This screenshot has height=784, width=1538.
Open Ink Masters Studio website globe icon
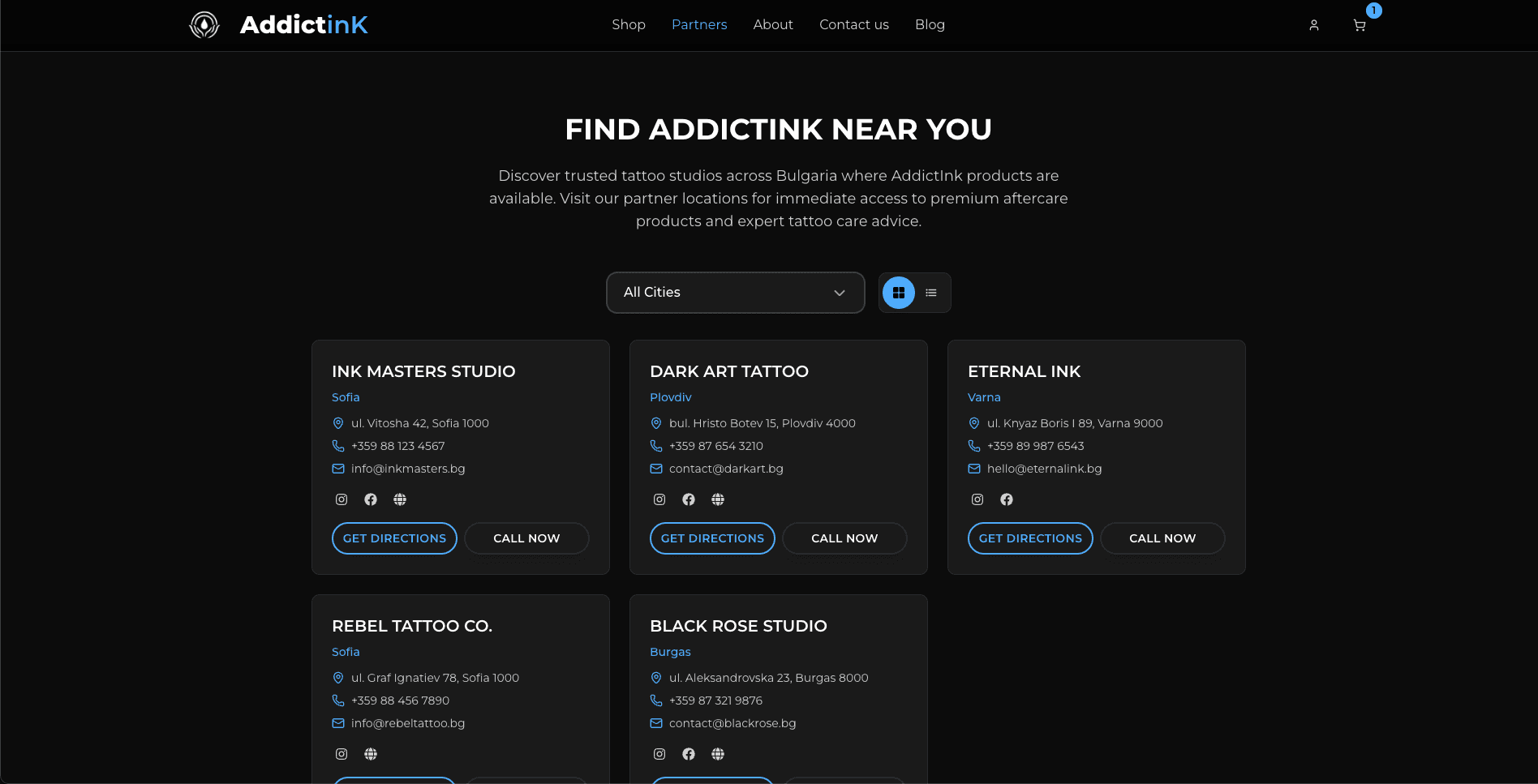pos(400,499)
